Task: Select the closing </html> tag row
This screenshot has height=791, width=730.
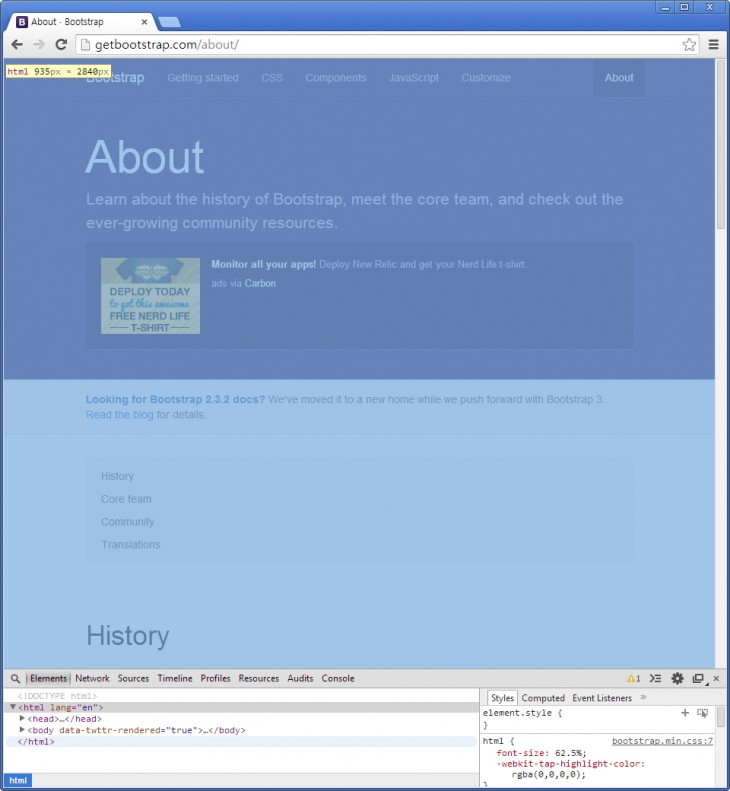Action: pos(241,742)
